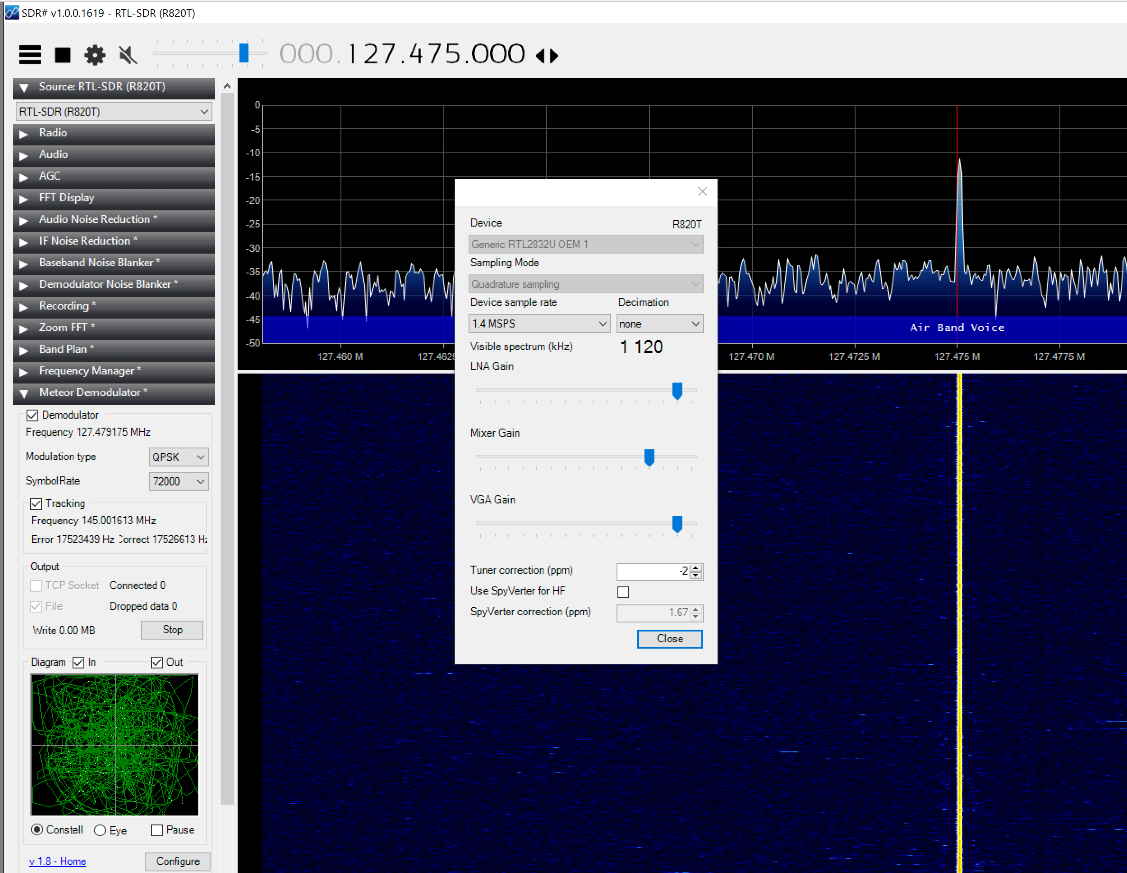Close the device dialog with X
The height and width of the screenshot is (873, 1127).
(702, 191)
